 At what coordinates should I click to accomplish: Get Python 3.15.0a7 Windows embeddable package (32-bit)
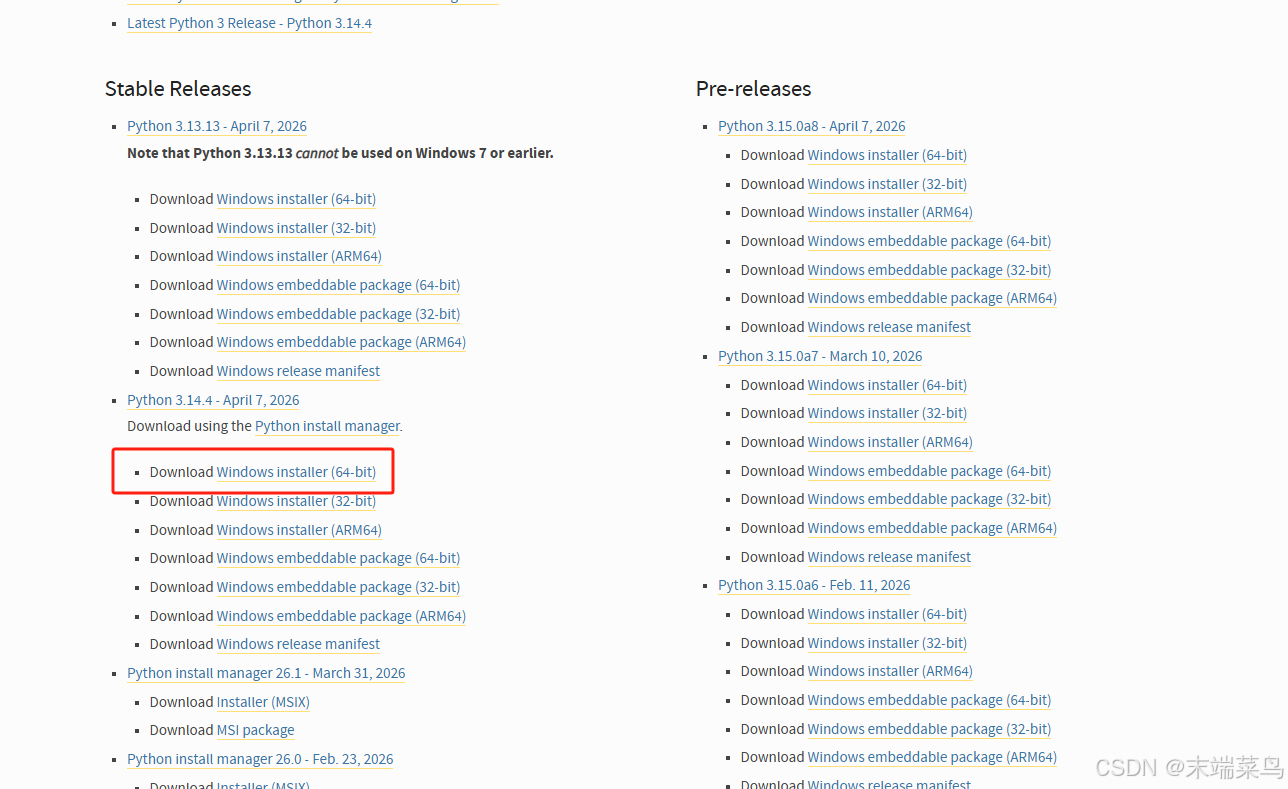point(929,499)
